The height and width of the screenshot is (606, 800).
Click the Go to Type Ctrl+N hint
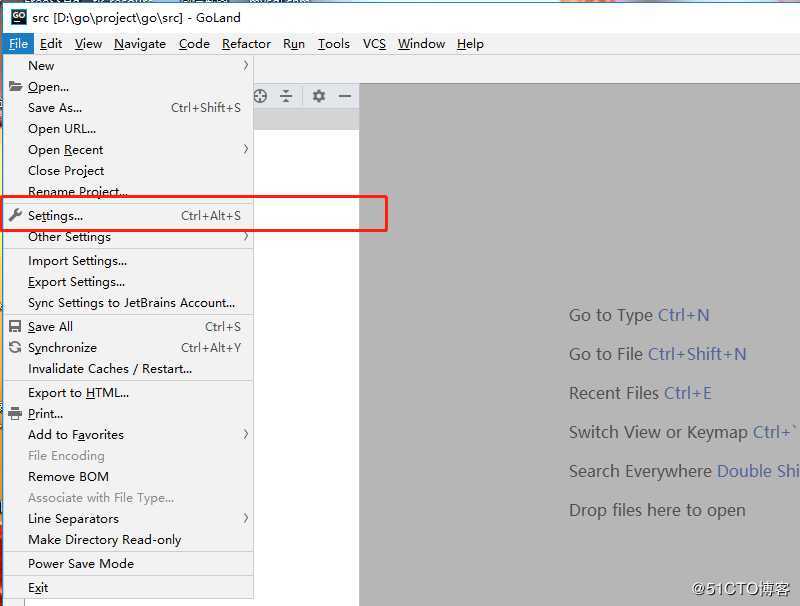click(x=639, y=315)
